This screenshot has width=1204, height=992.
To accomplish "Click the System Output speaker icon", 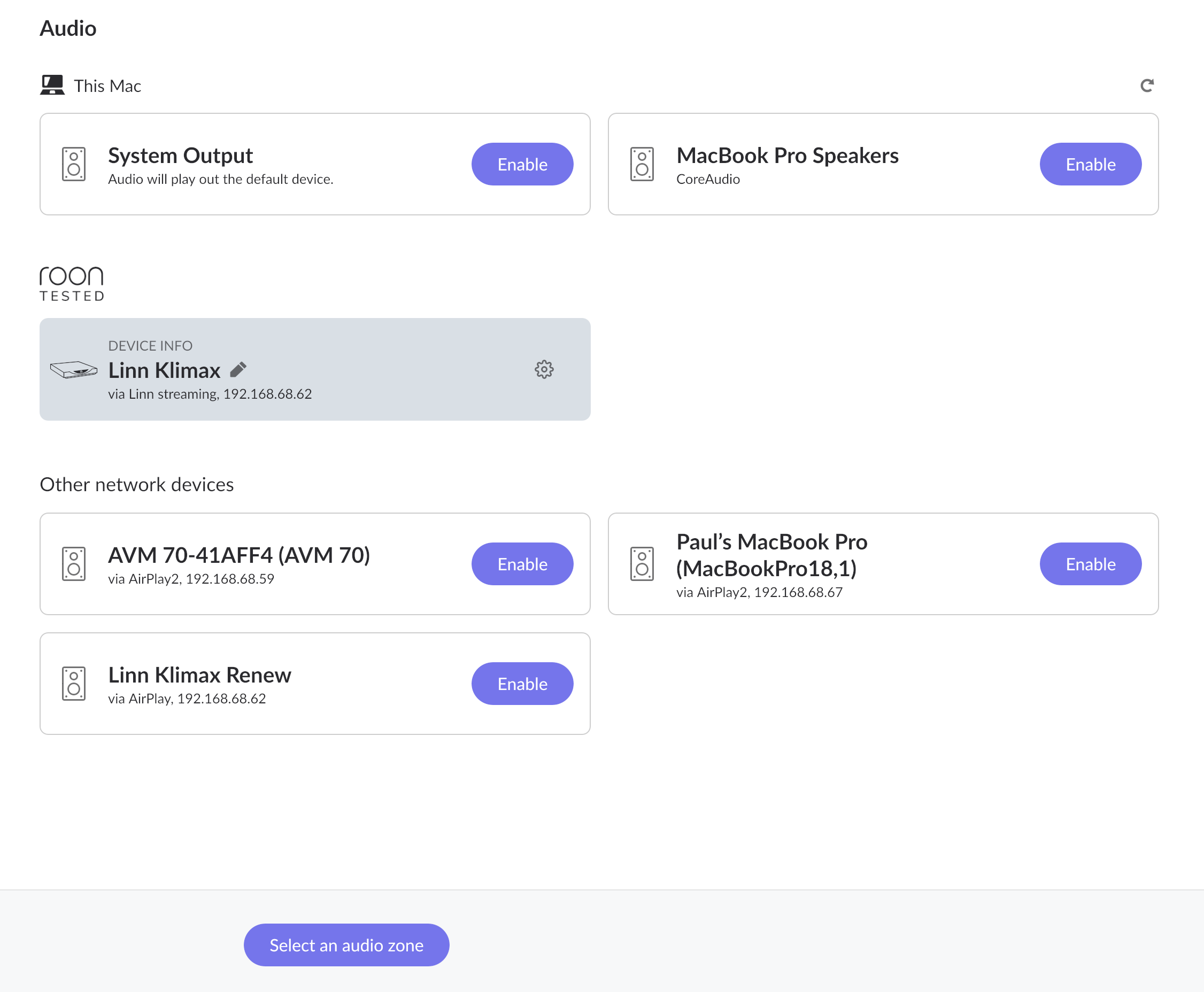I will coord(74,164).
